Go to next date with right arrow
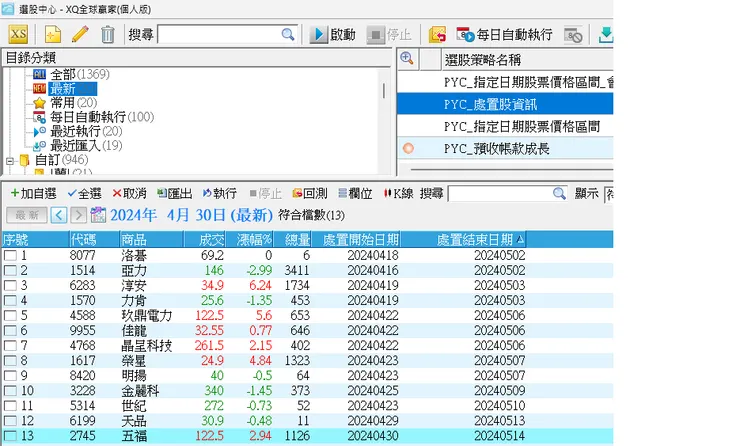The image size is (740, 446). click(x=78, y=215)
